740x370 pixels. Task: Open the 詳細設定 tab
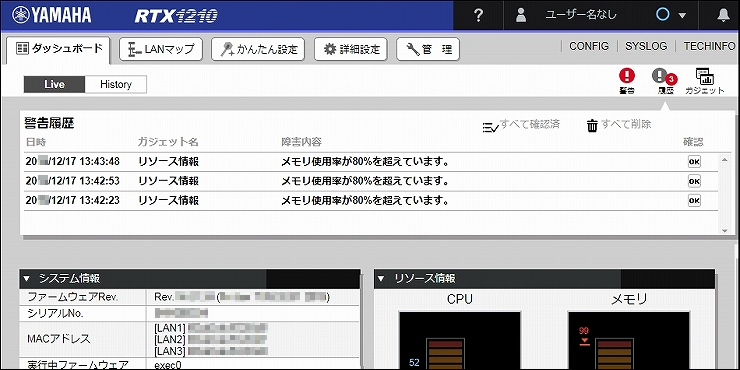tap(351, 49)
